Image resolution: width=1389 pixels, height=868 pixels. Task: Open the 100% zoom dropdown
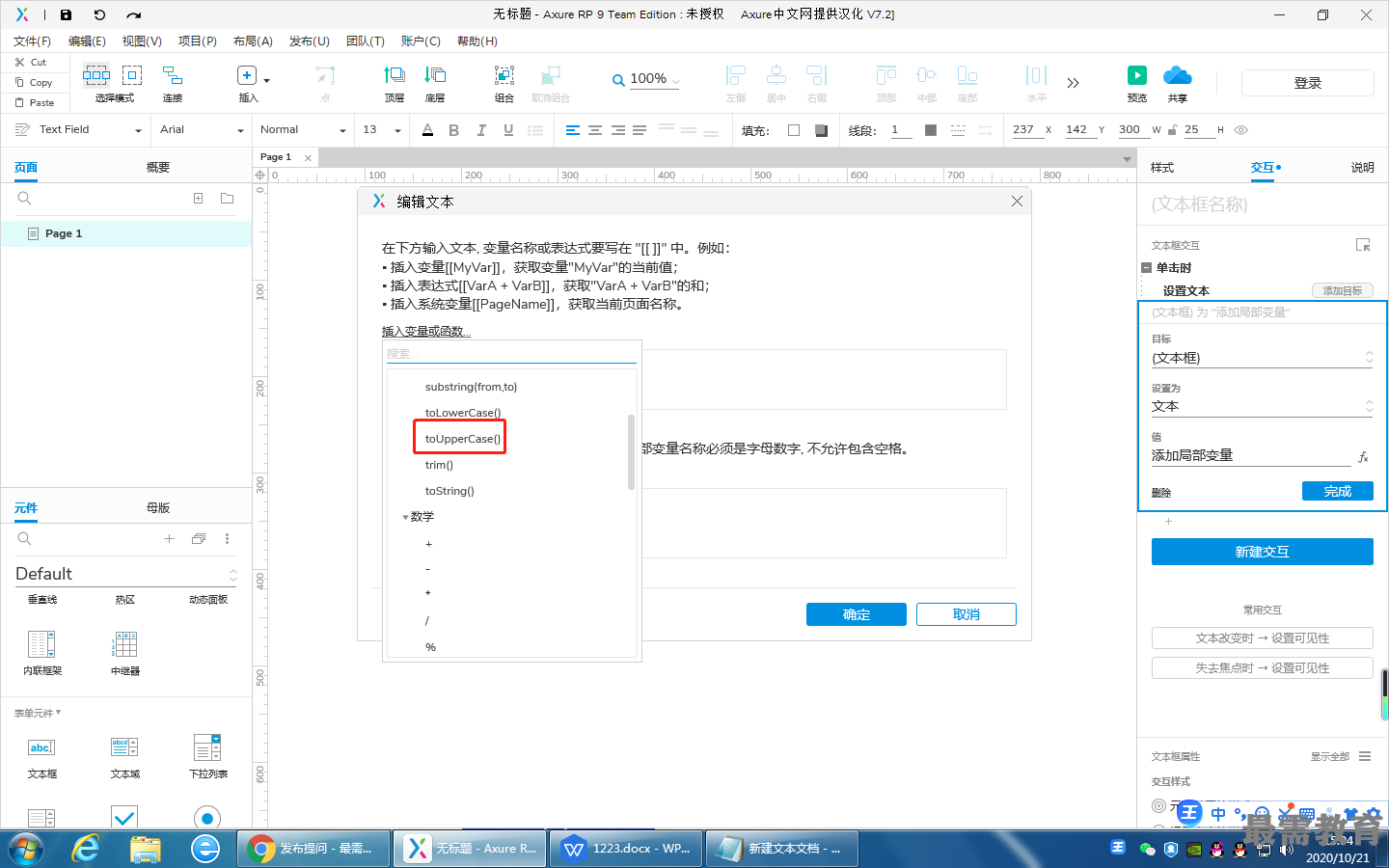655,79
